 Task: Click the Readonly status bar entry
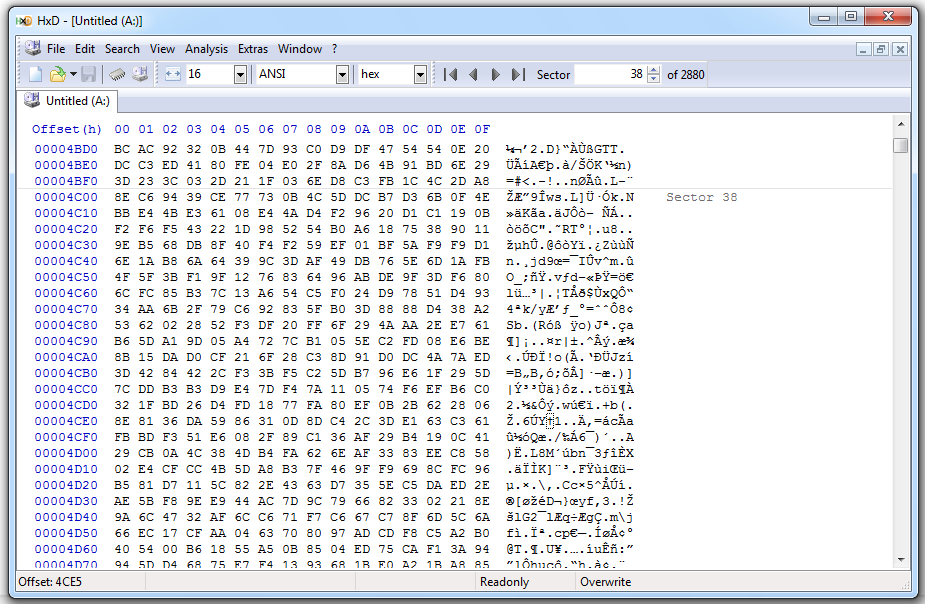coord(504,582)
